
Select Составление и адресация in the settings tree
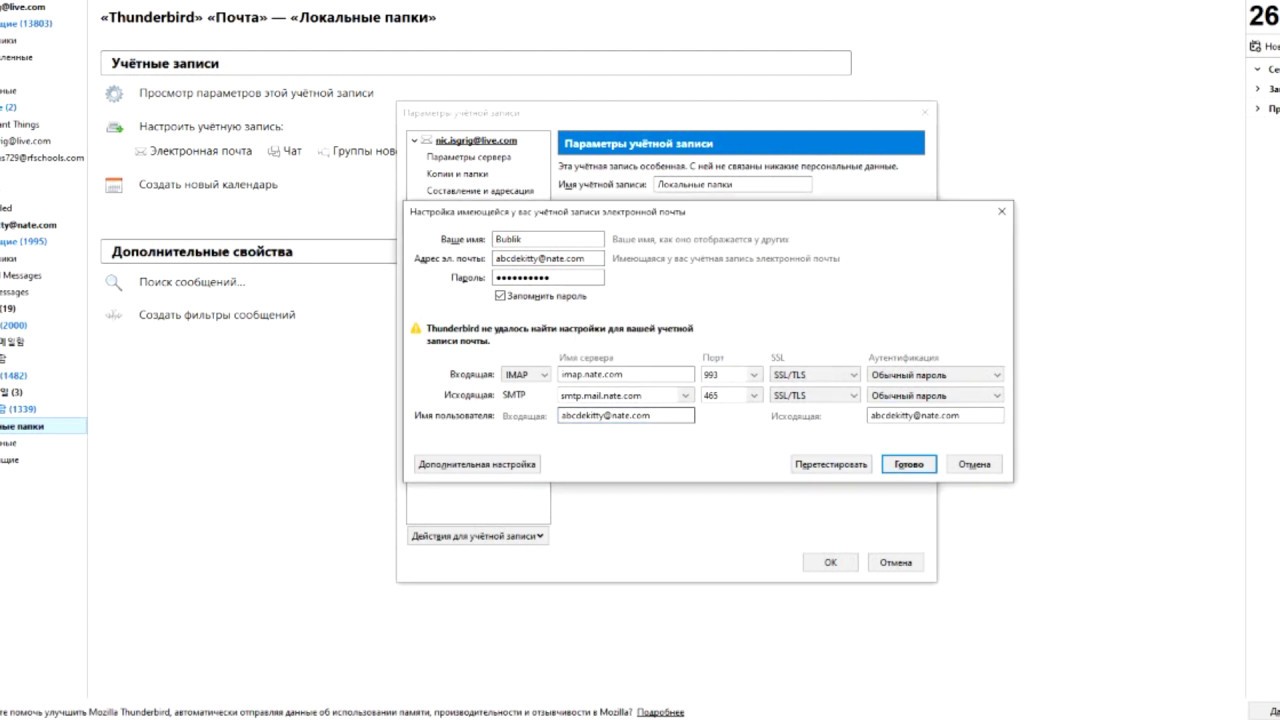click(480, 191)
